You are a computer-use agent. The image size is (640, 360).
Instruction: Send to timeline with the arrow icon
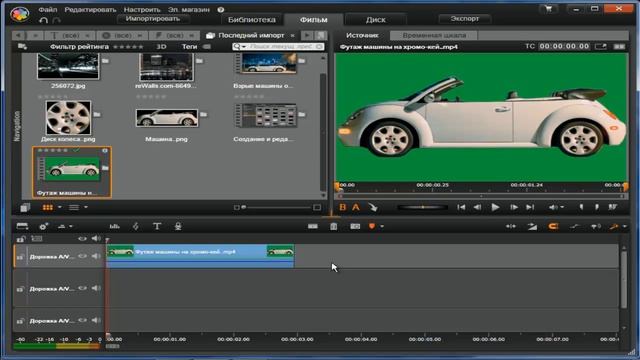point(373,207)
